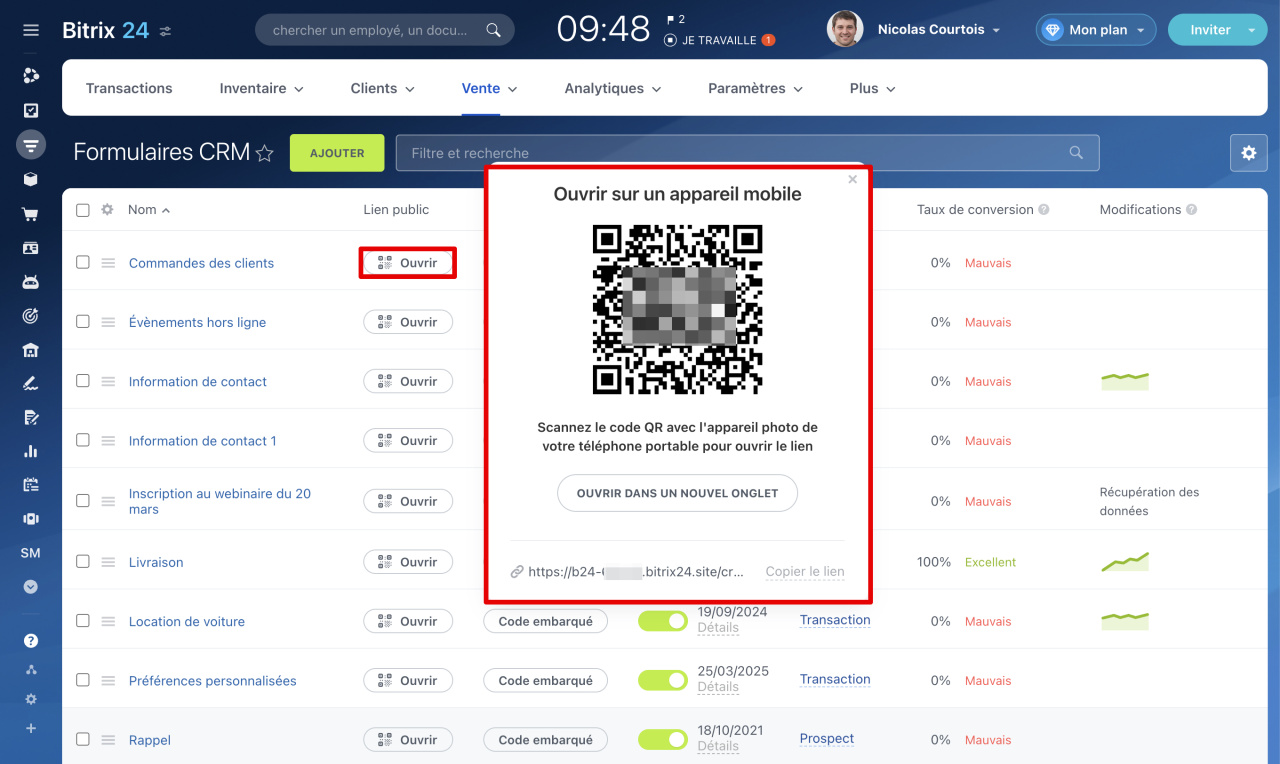Screen dimensions: 1280x764
Task: Click the Prospect link in Rappel row
Action: pos(827,739)
